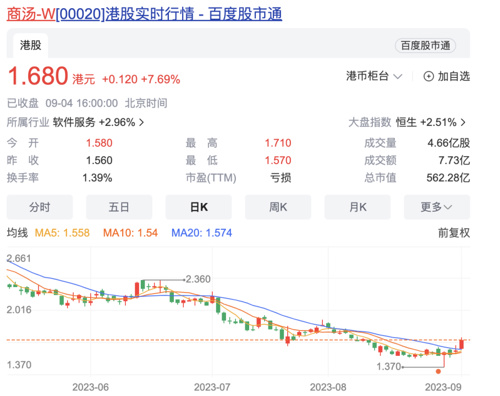Click the 百度股市通 badge button

coord(425,46)
